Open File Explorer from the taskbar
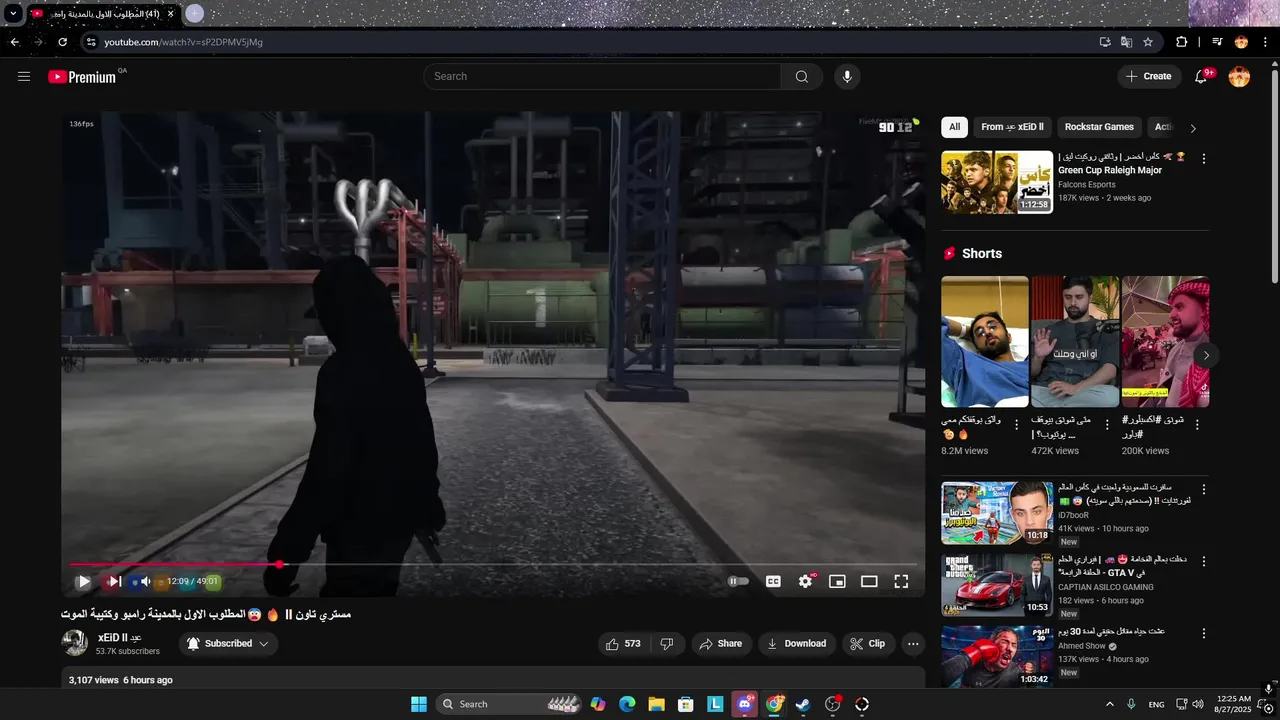The image size is (1280, 720). 656,704
